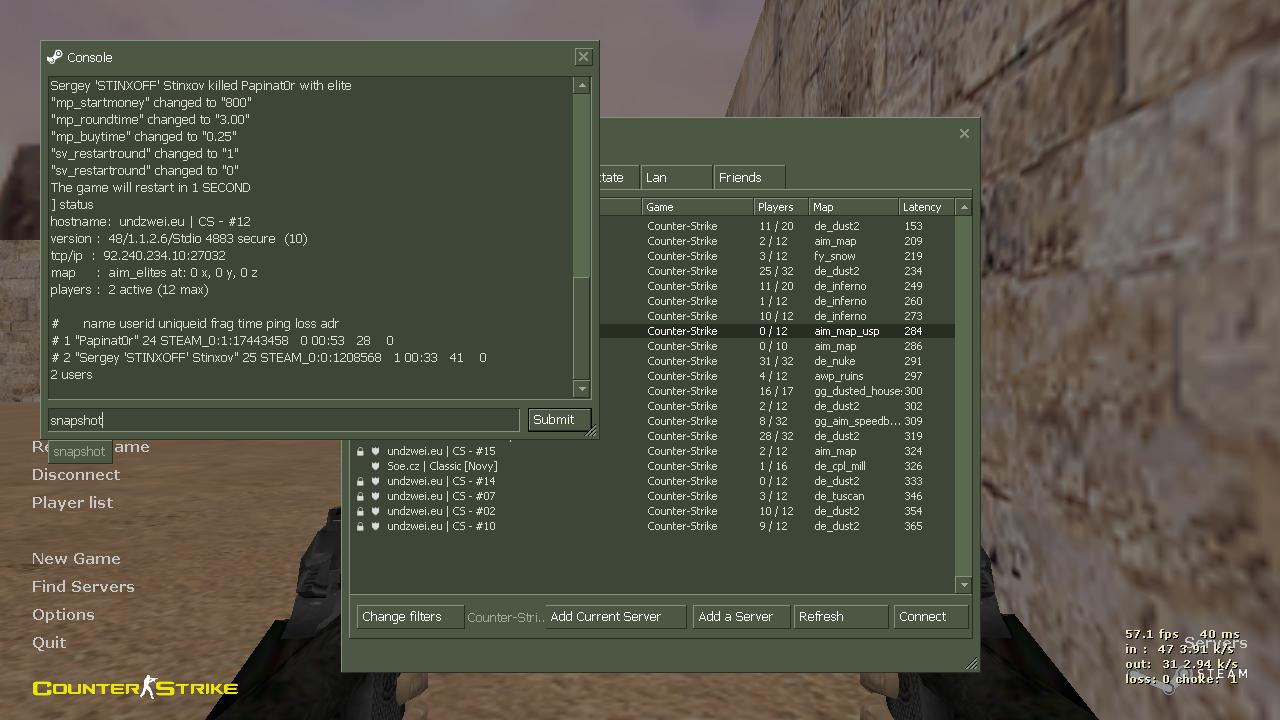Click the lock icon beside undzwei.eu CS - #14

(360, 481)
